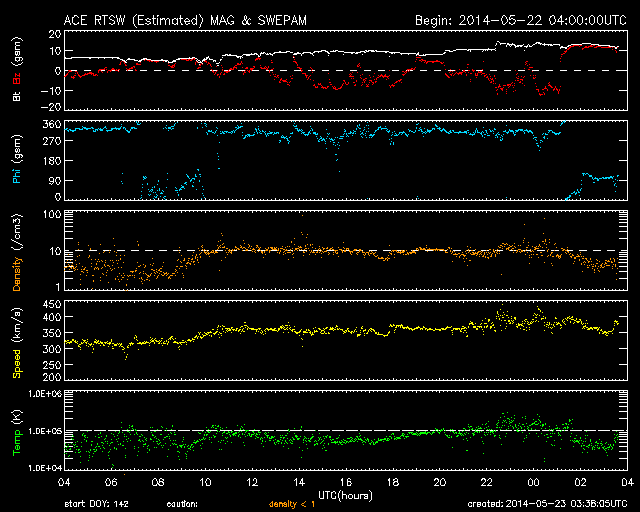Select the "12" hour tick on the time axis

[252, 483]
